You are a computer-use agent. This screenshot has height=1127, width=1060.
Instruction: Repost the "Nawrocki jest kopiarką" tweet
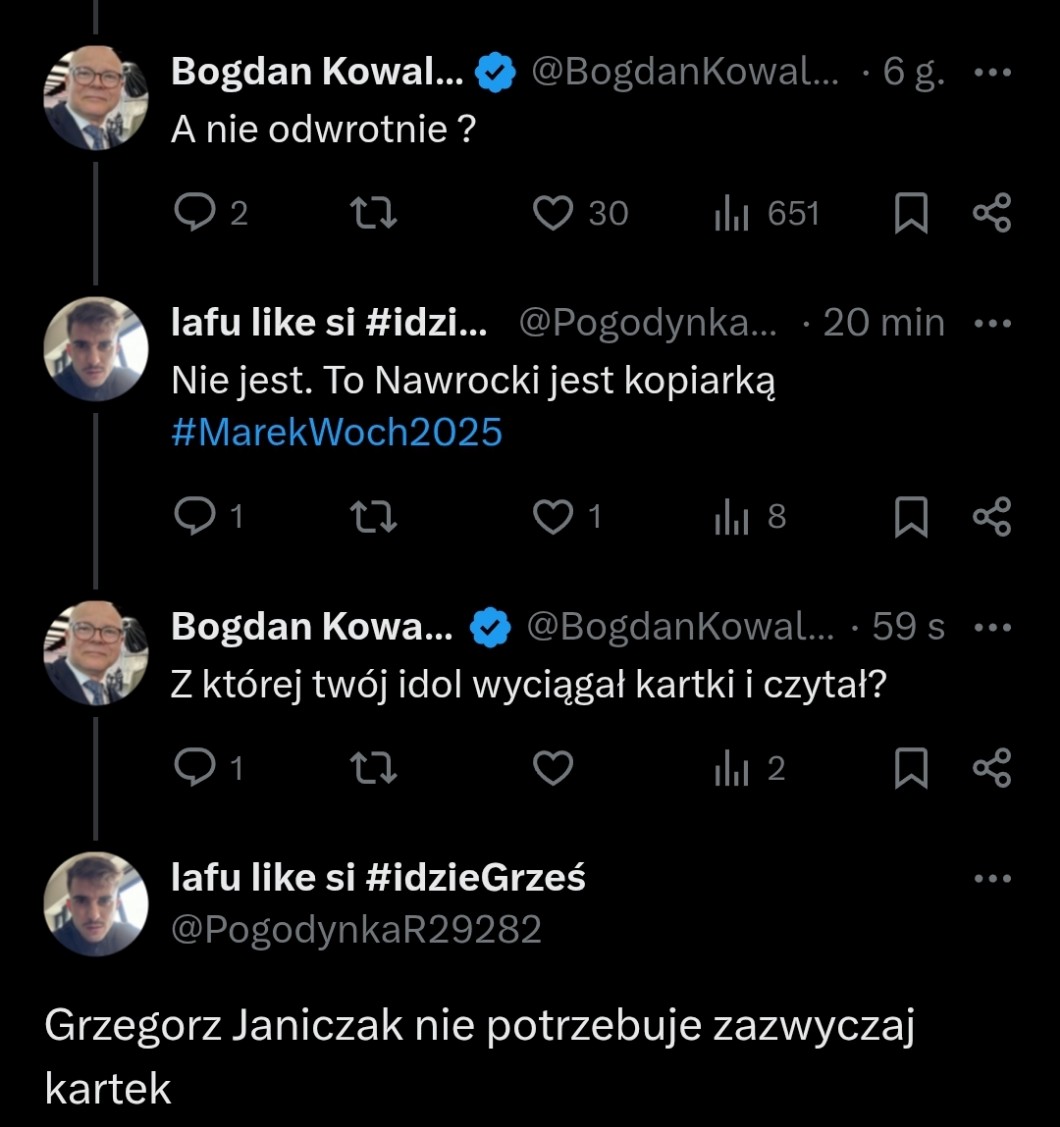pyautogui.click(x=376, y=516)
